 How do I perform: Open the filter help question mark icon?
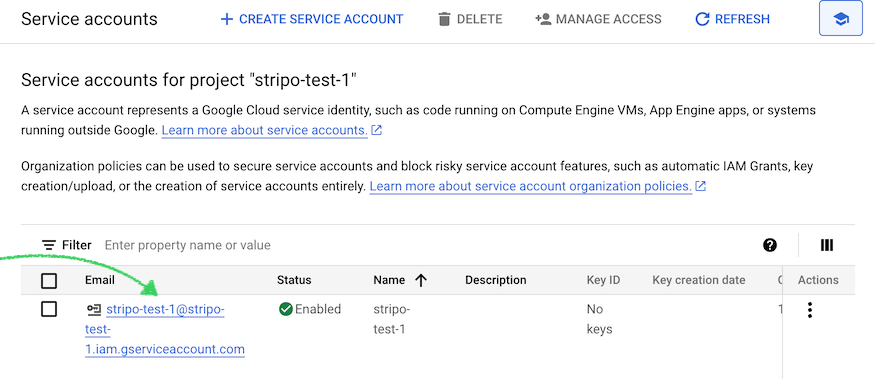tap(770, 245)
